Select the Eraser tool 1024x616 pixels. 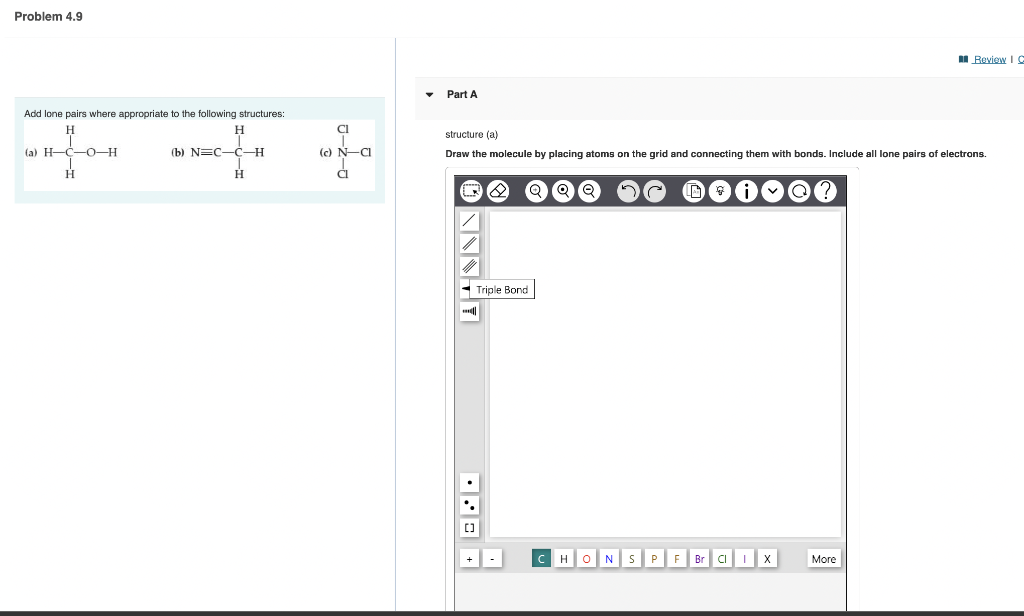[498, 190]
